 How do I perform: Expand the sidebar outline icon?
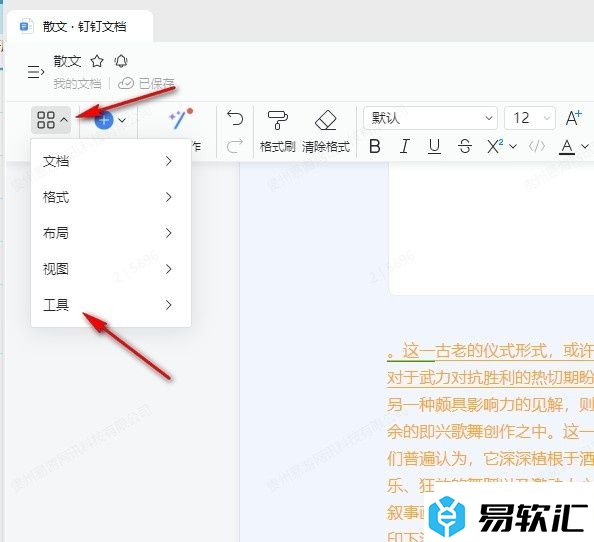coord(36,72)
